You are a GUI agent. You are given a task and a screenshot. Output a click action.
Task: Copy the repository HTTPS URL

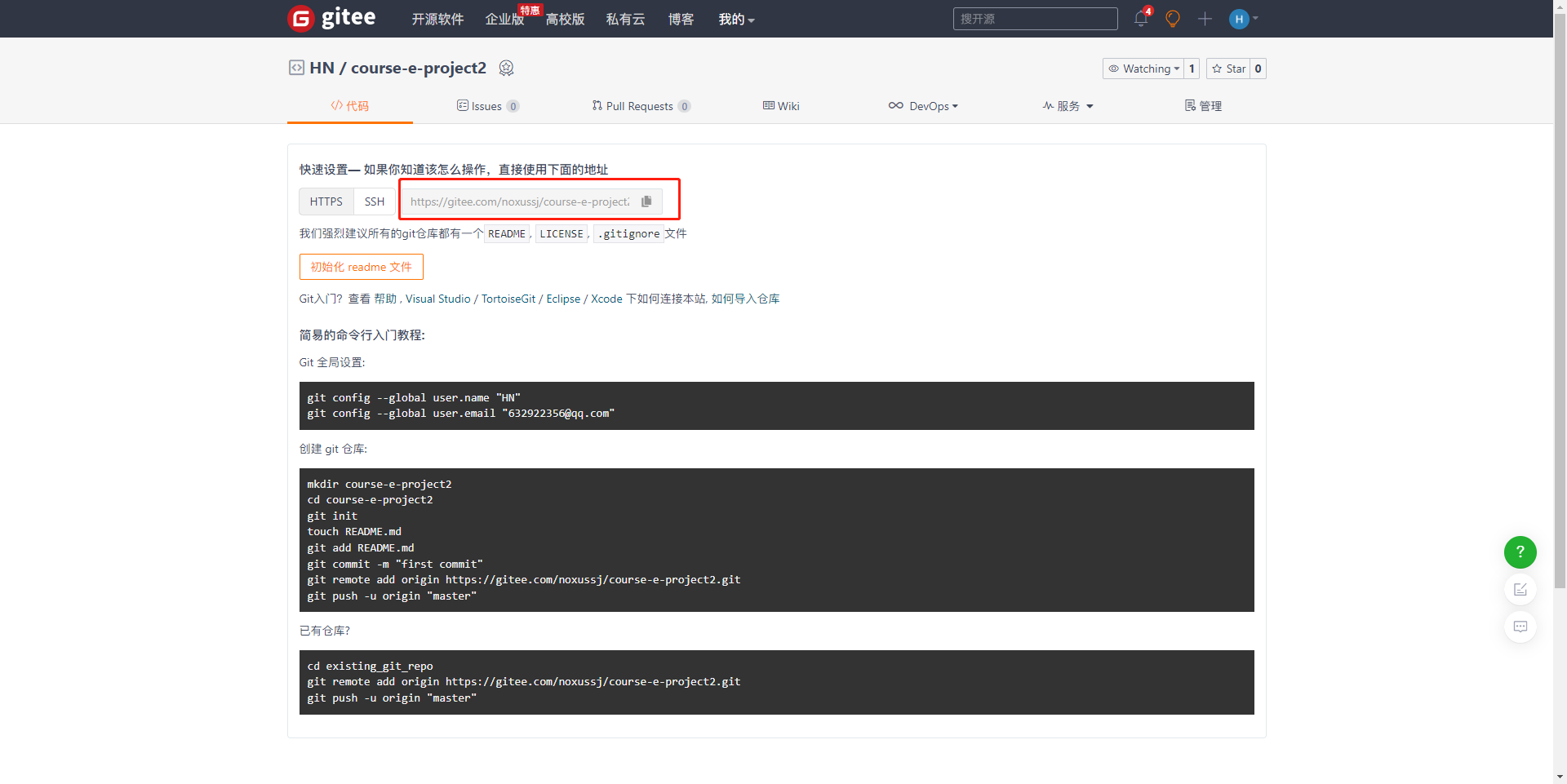646,202
